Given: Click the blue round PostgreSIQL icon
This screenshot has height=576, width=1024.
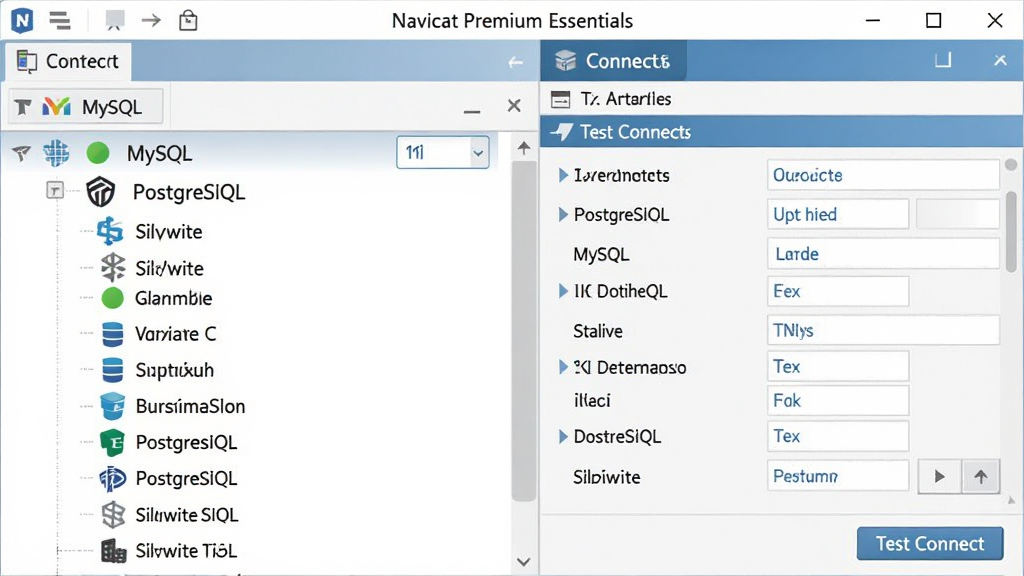Looking at the screenshot, I should click(x=112, y=479).
